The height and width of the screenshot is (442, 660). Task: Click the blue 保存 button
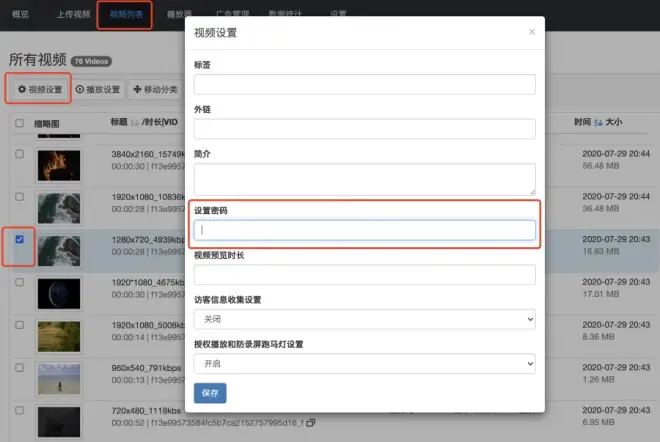point(210,393)
